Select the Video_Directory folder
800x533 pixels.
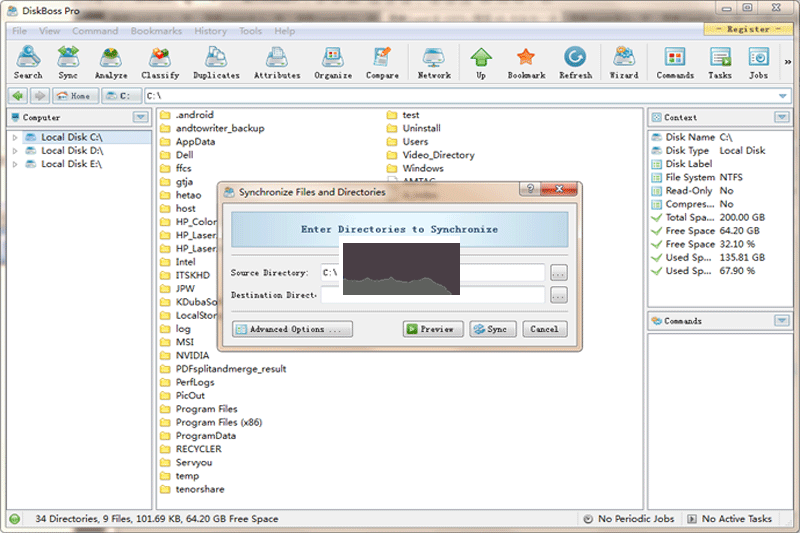431,155
